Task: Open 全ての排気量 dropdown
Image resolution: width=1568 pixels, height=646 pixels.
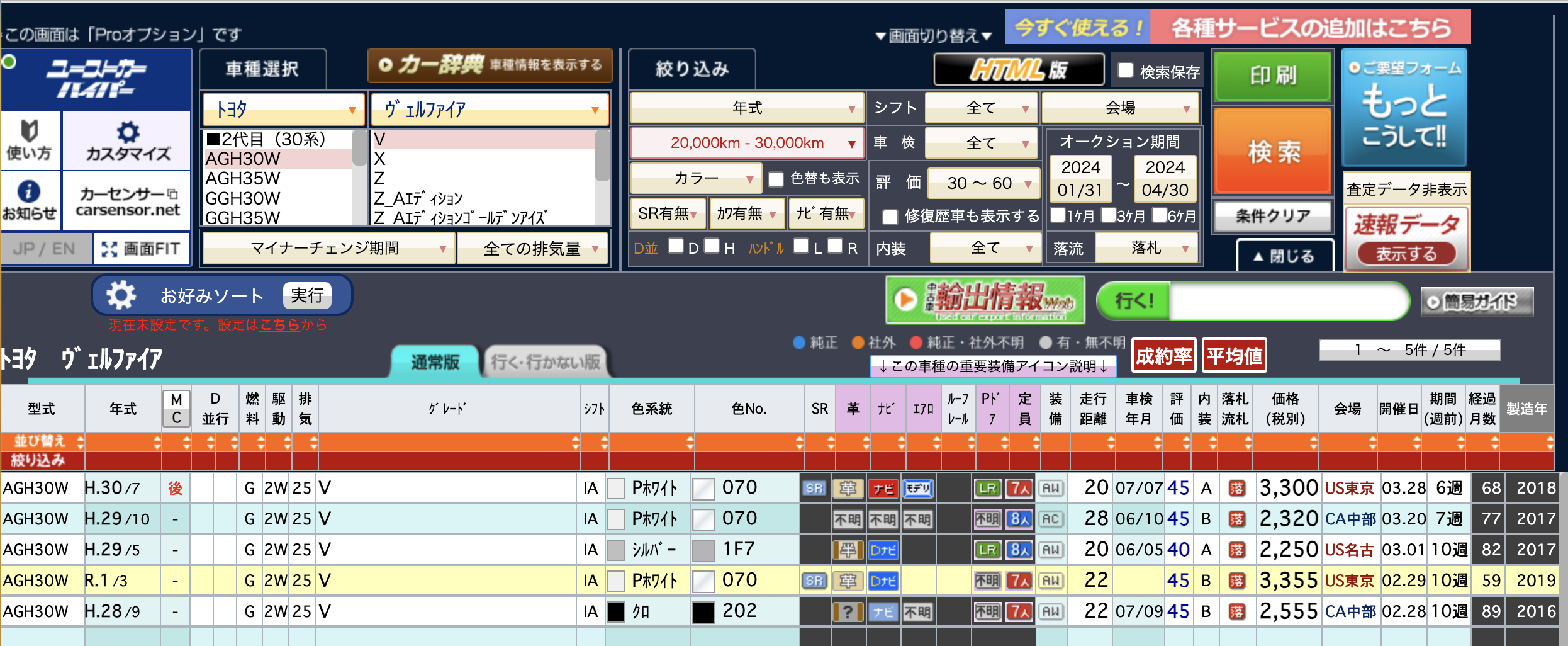Action: (x=532, y=249)
